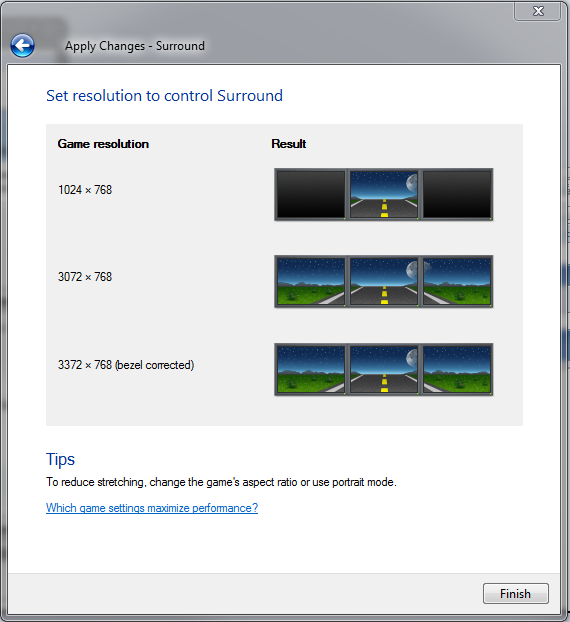
Task: Click the center monitor preview for bezel corrected row
Action: pos(384,370)
